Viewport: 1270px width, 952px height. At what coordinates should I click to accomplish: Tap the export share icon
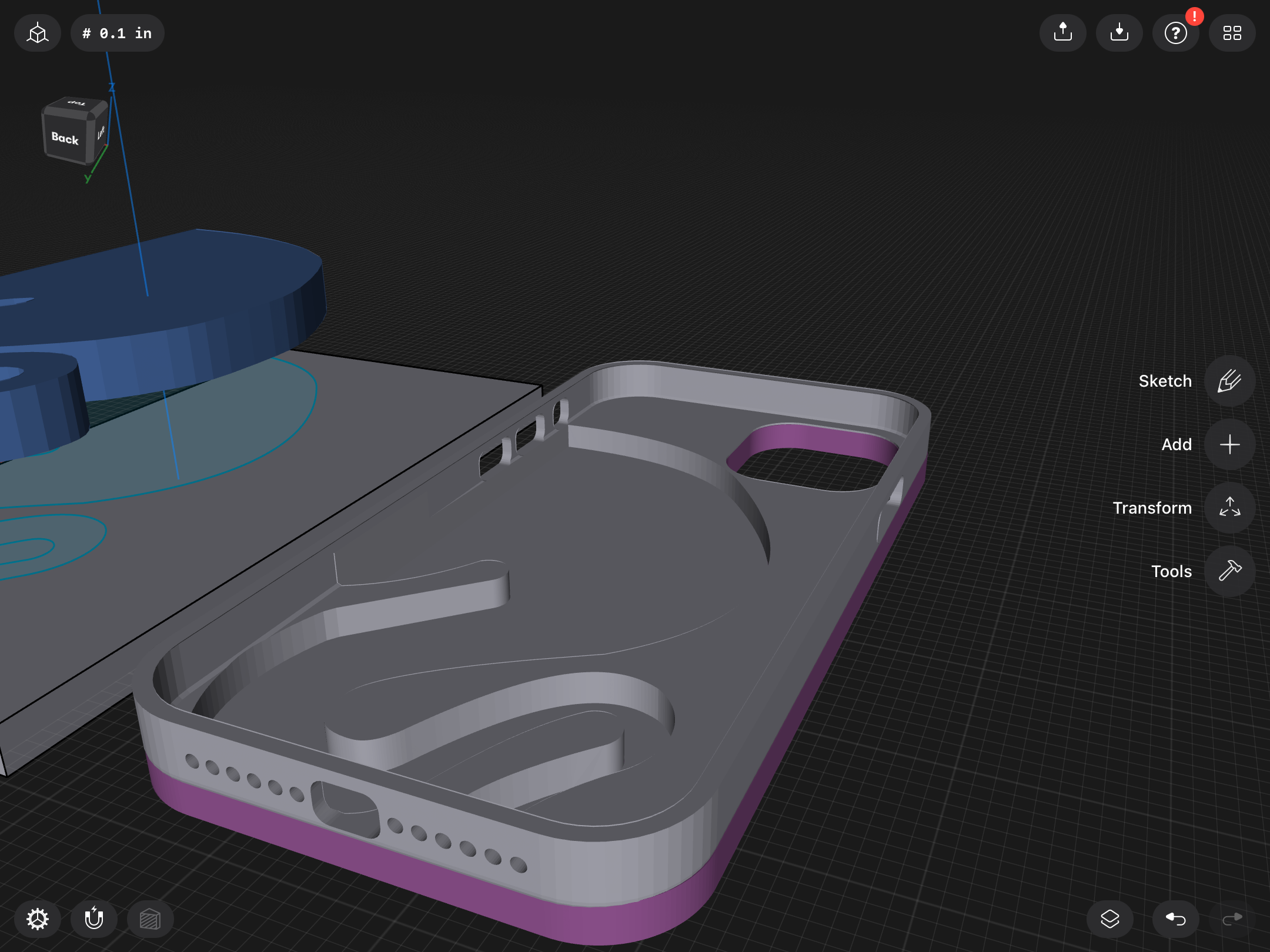1062,33
